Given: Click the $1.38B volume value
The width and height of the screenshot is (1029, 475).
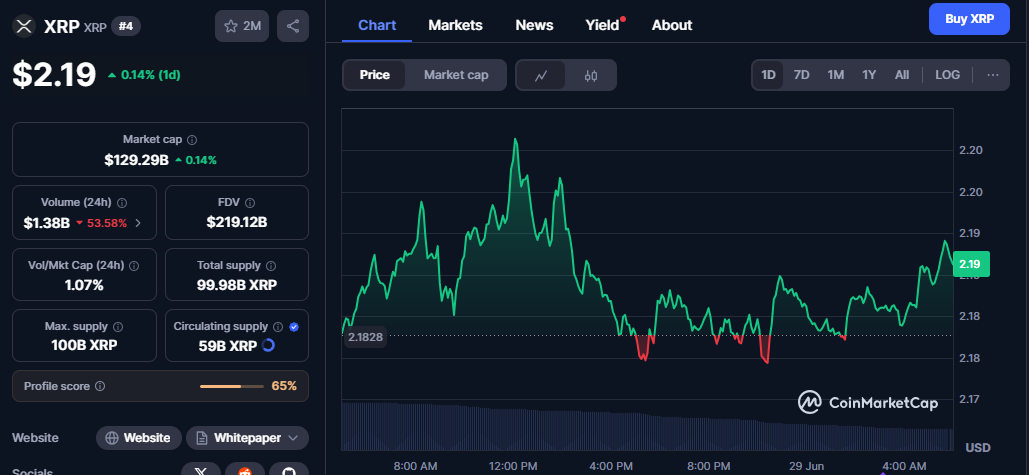Looking at the screenshot, I should 47,223.
